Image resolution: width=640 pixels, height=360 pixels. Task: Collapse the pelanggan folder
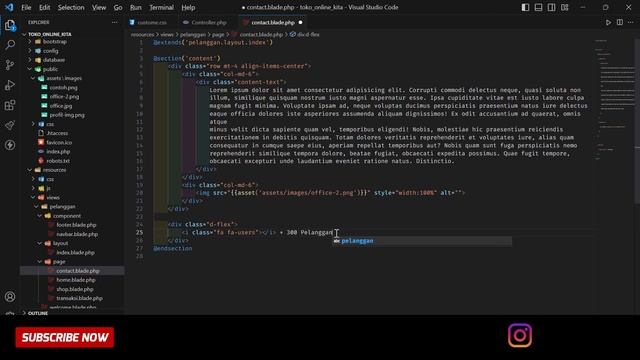pyautogui.click(x=62, y=207)
